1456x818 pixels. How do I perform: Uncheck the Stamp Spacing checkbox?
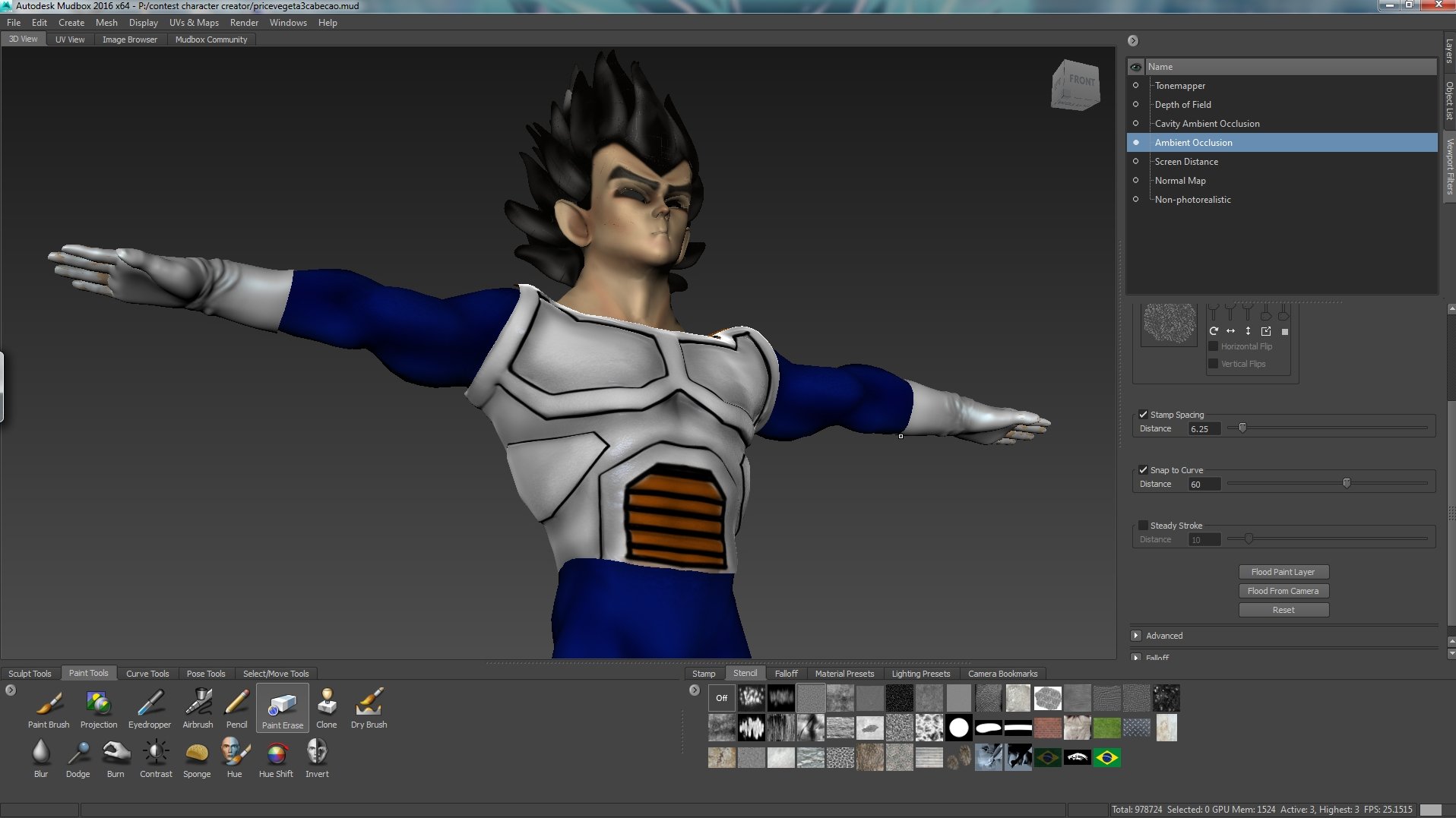coord(1143,415)
